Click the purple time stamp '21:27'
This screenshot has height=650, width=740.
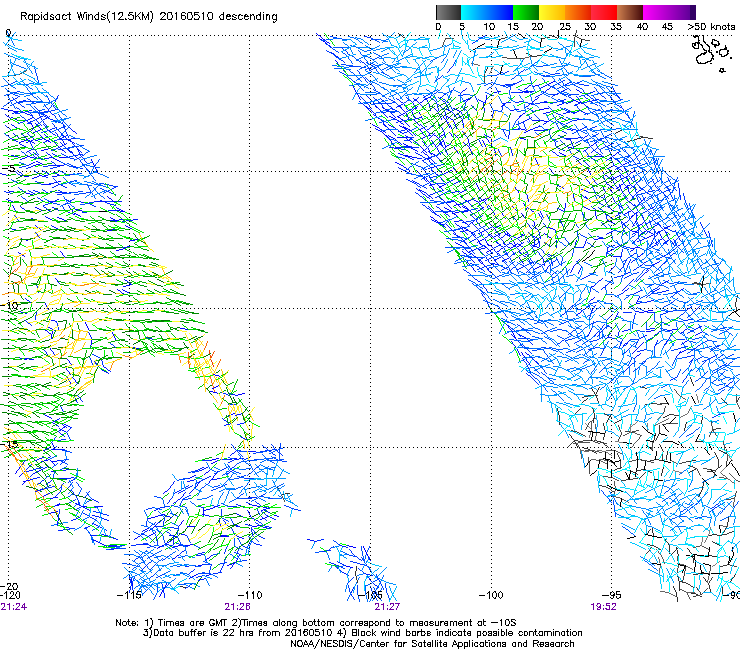(387, 607)
